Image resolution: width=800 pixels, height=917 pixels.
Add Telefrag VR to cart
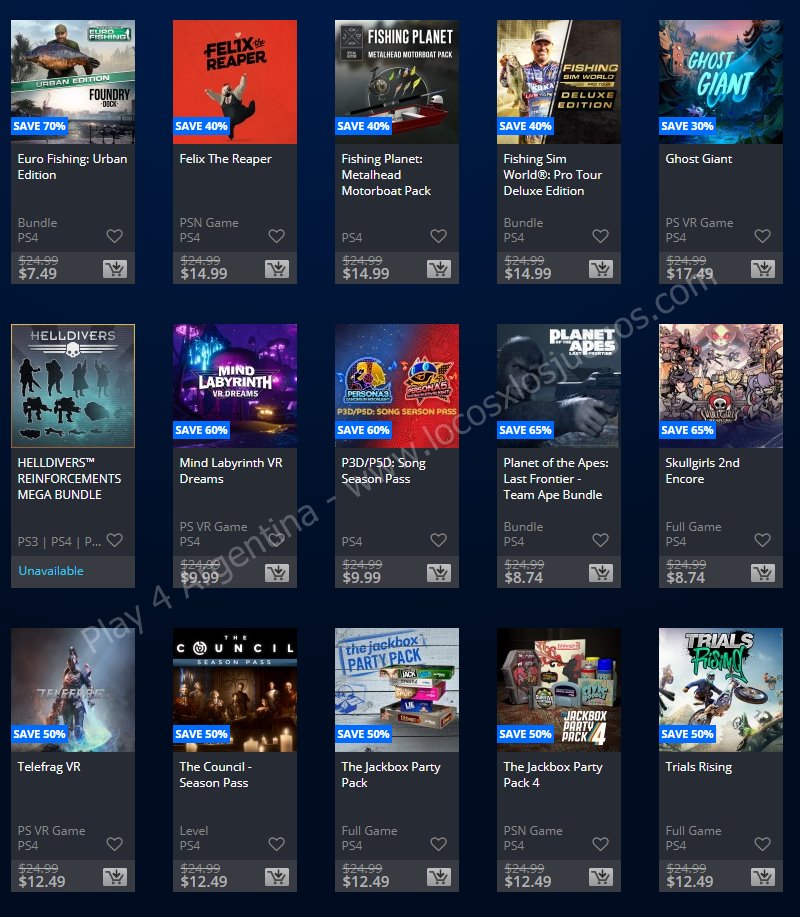pos(115,877)
